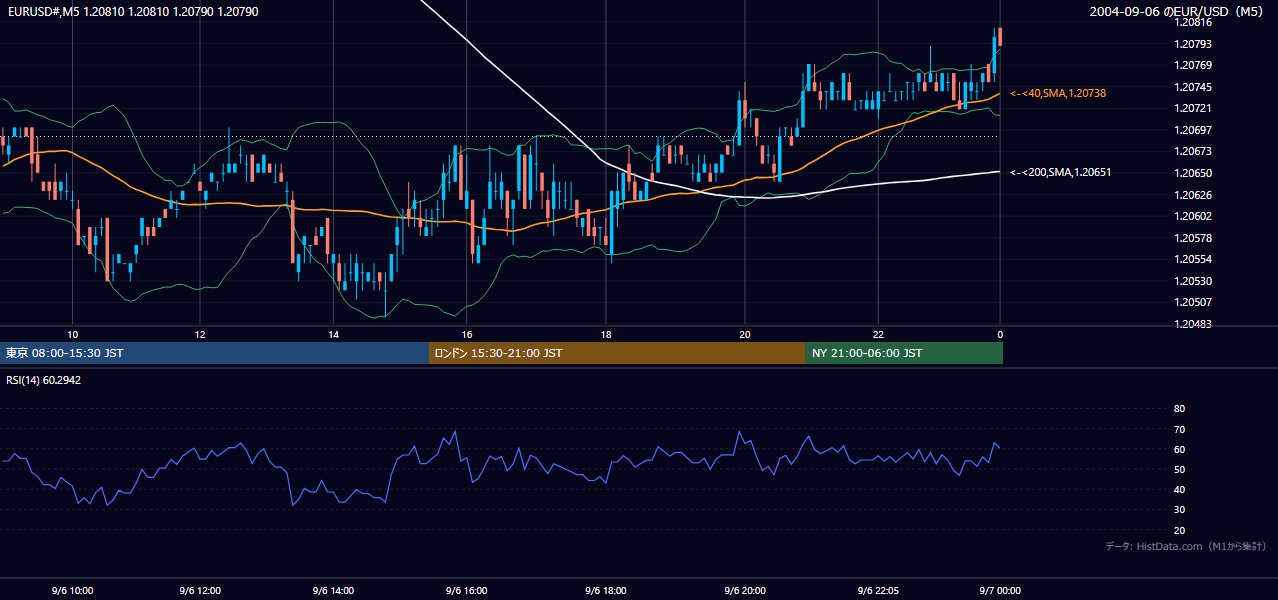Click the 9/6 22:05 time label
1278x600 pixels.
(x=878, y=590)
